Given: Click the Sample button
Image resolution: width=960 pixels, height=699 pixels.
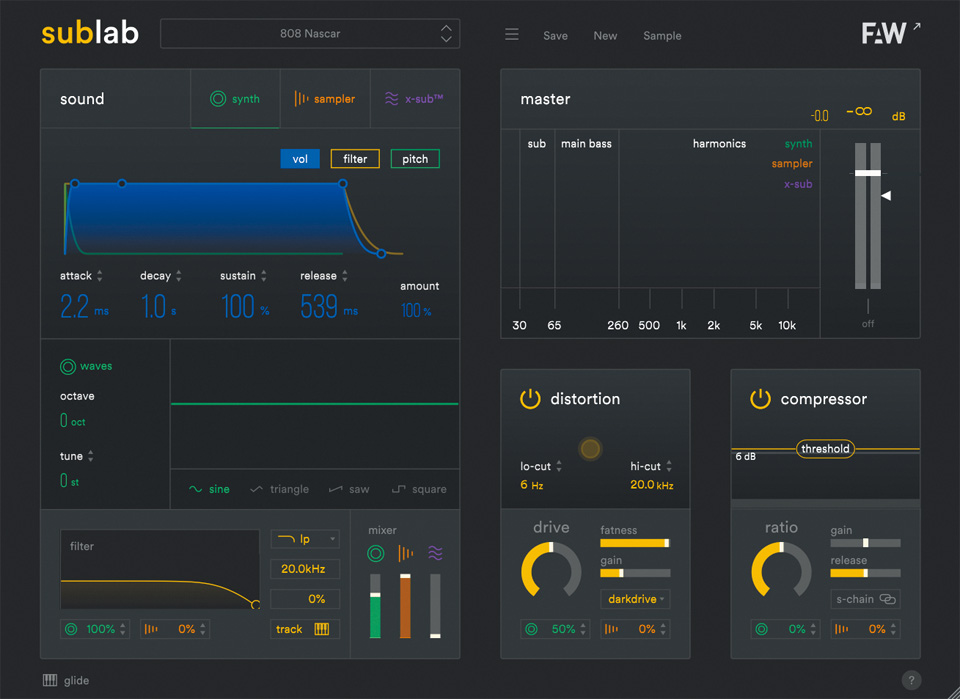Looking at the screenshot, I should [662, 36].
